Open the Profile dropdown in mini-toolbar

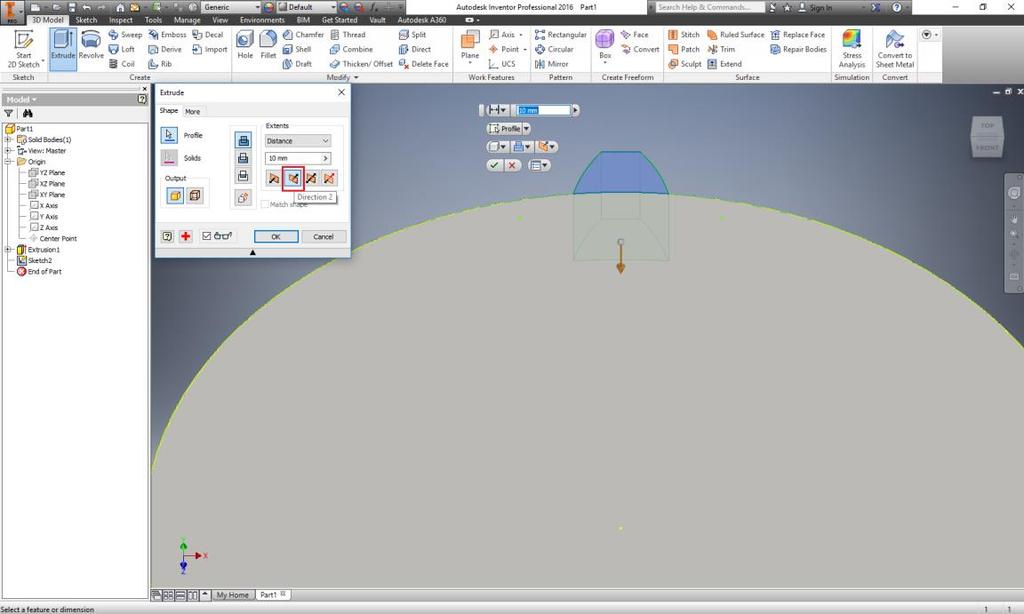[x=526, y=129]
